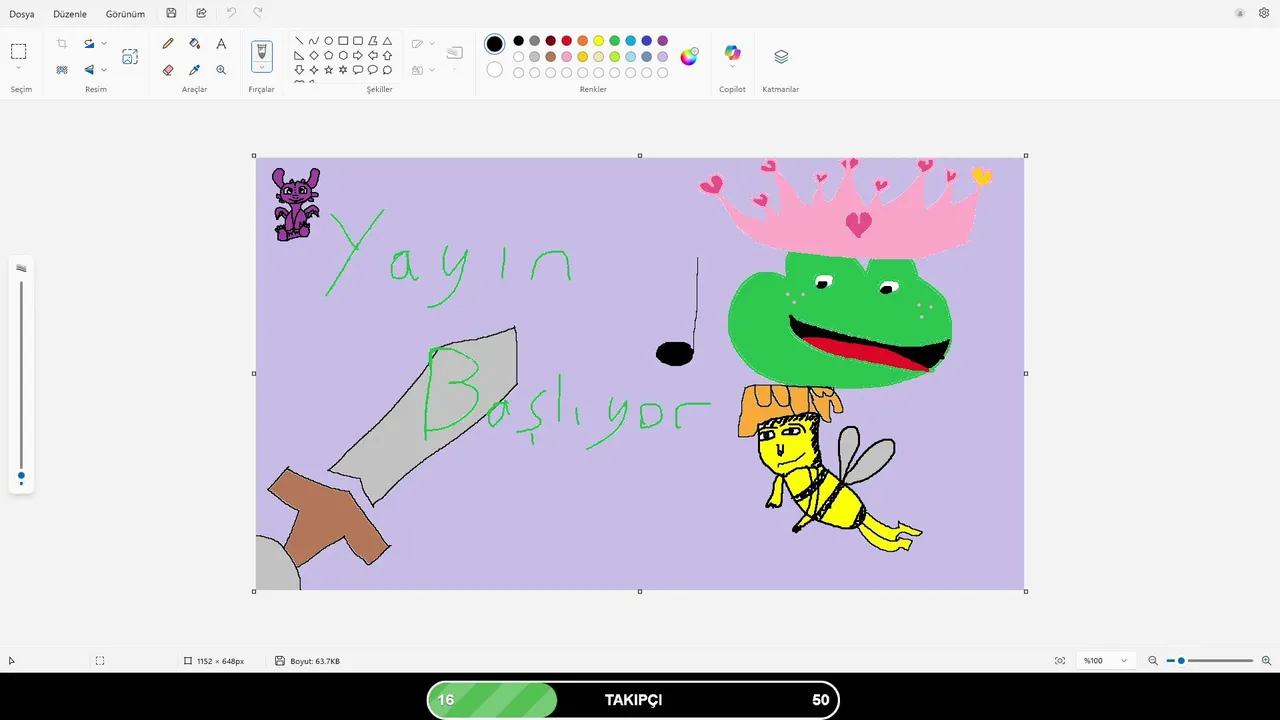This screenshot has height=720, width=1280.
Task: Click the bottom-right canvas resize handle
Action: [1026, 591]
